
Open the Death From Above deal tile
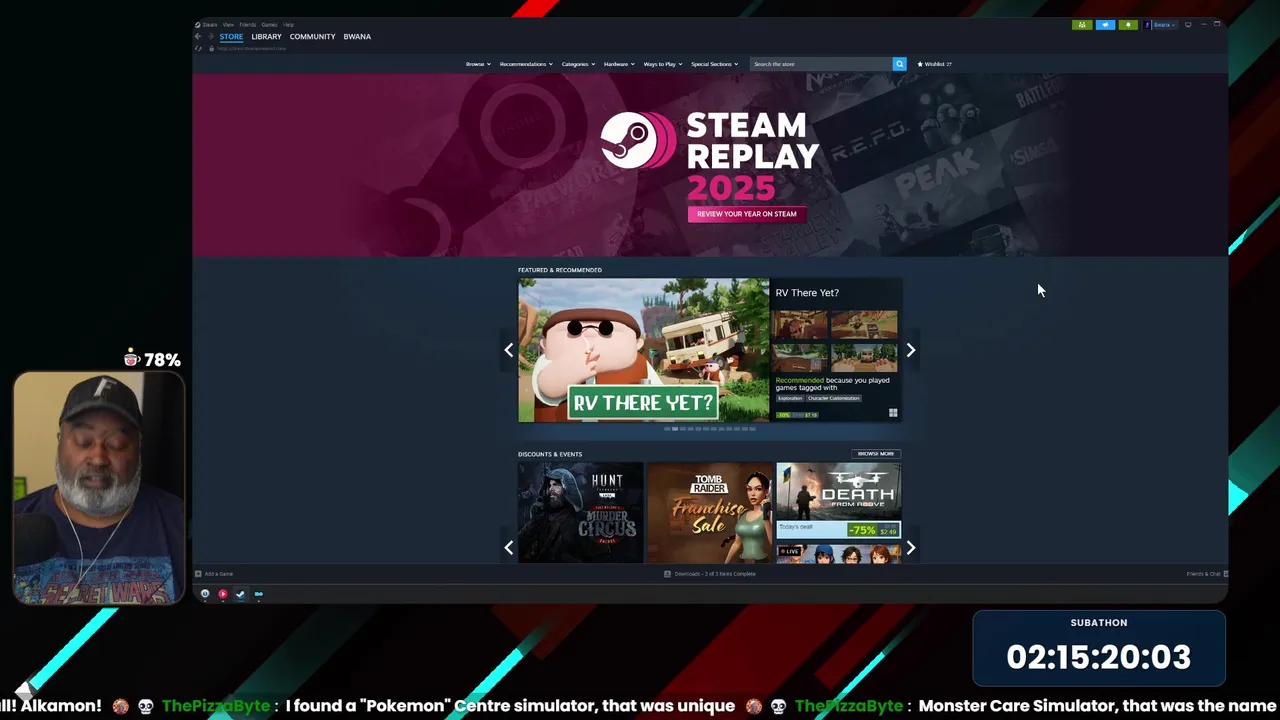[x=838, y=500]
